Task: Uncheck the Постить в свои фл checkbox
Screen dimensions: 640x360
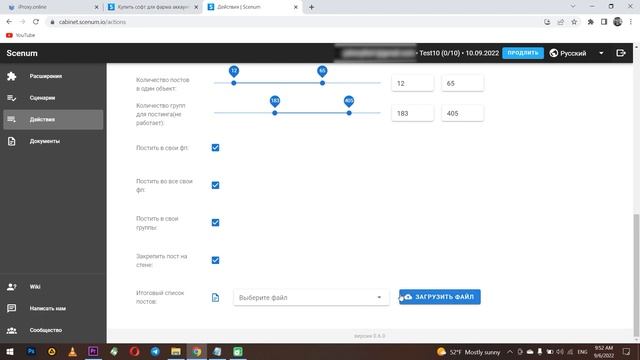Action: click(x=216, y=148)
